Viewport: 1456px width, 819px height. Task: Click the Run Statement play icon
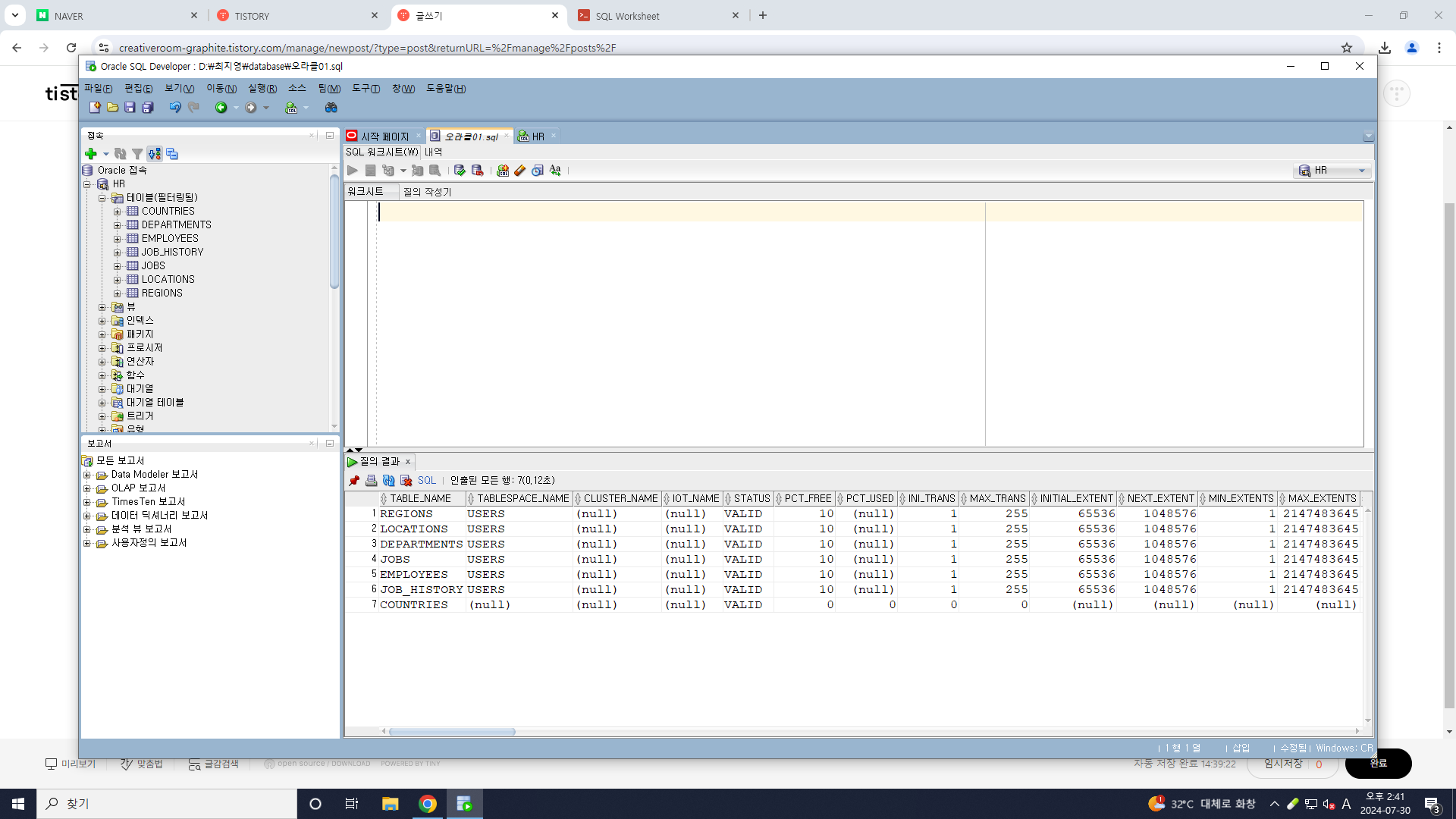click(x=353, y=171)
